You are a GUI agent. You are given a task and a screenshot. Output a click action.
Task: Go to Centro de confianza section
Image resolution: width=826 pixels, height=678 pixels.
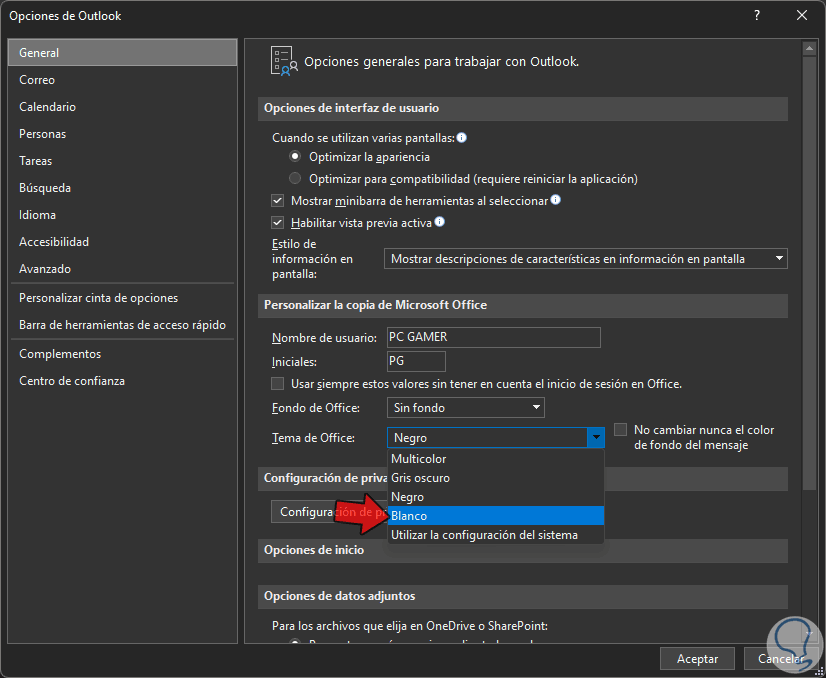tap(72, 381)
